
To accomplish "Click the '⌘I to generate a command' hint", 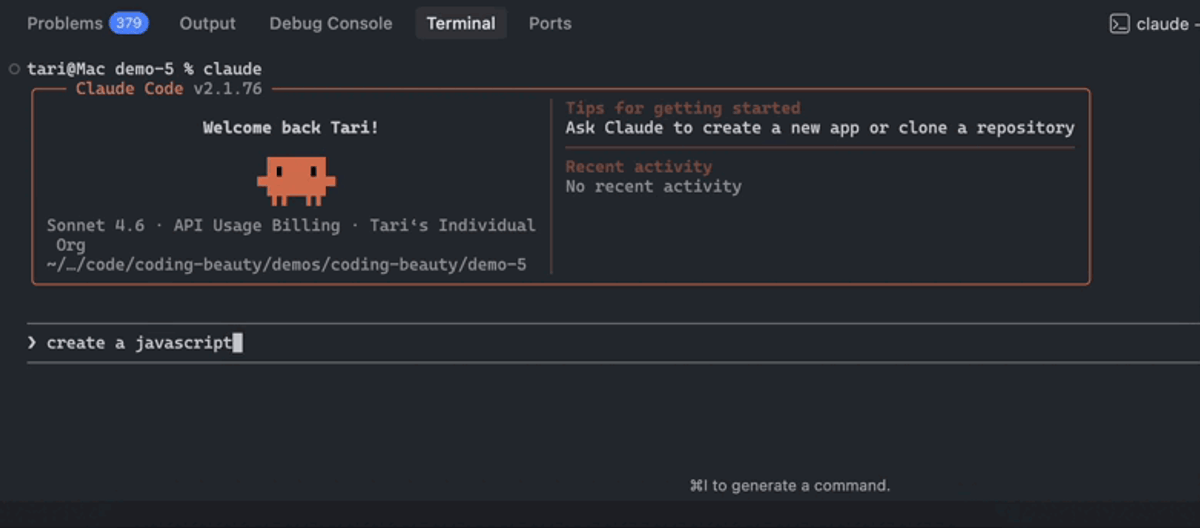I will (789, 486).
